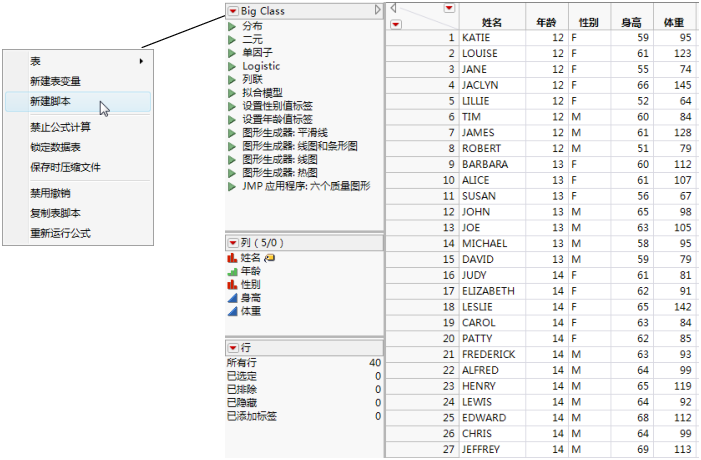This screenshot has width=701, height=460.
Task: Click the KATIE name cell
Action: 492,38
